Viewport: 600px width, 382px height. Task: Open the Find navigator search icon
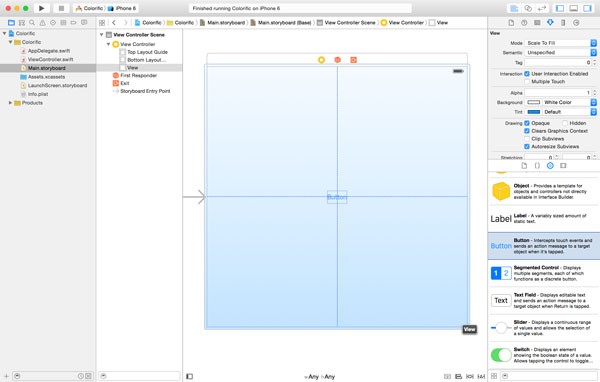(x=32, y=23)
